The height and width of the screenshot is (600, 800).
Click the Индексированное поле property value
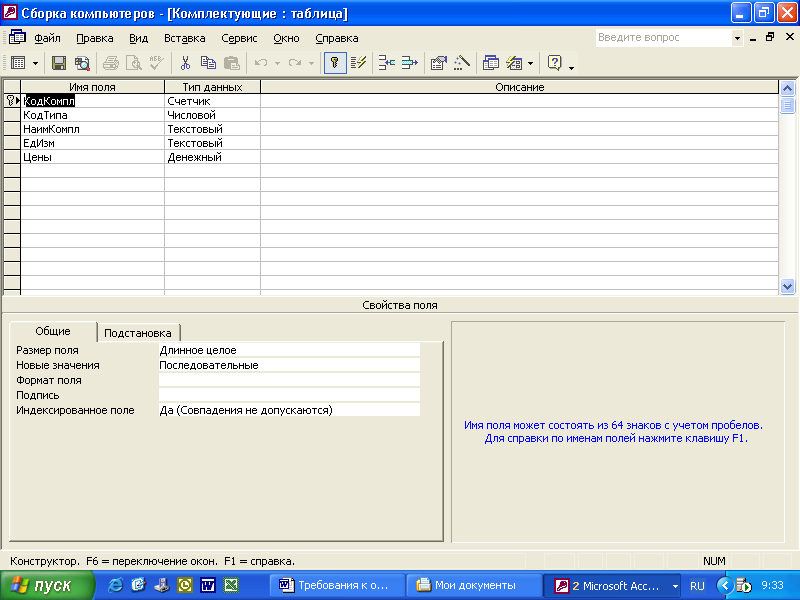[289, 410]
